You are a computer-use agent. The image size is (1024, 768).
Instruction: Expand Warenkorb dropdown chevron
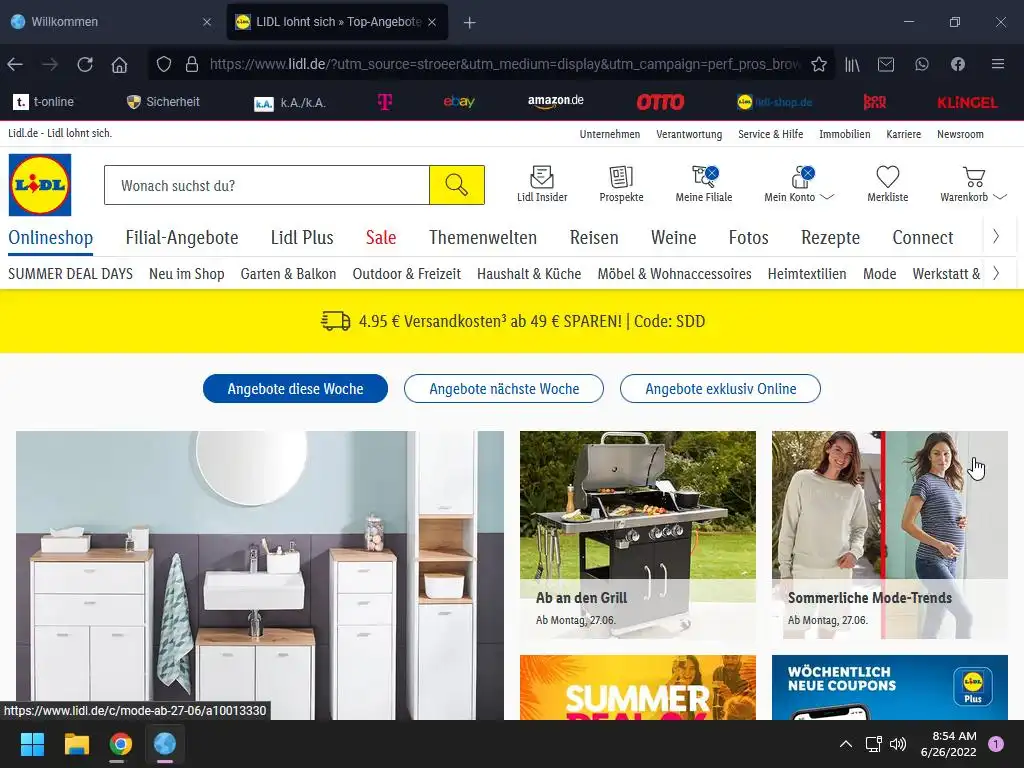(x=1000, y=197)
